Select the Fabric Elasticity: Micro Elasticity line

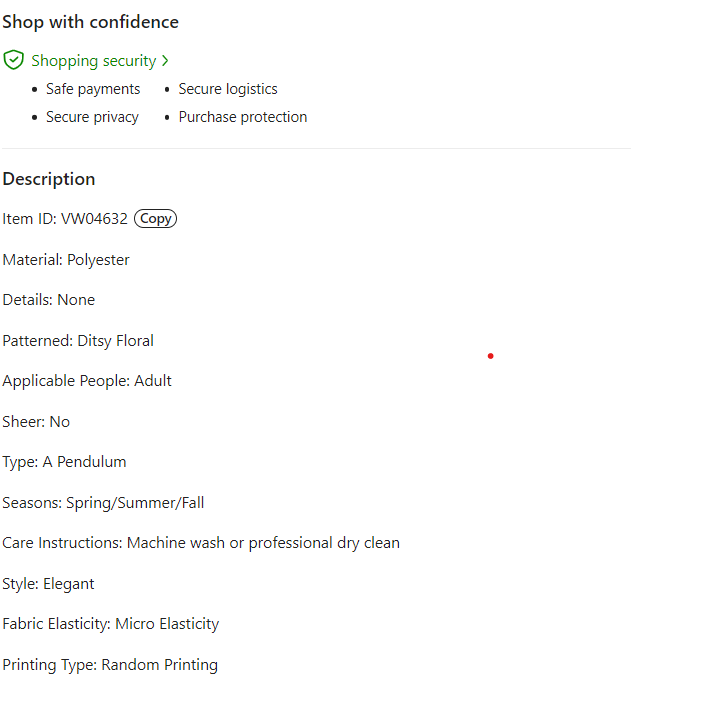coord(110,624)
